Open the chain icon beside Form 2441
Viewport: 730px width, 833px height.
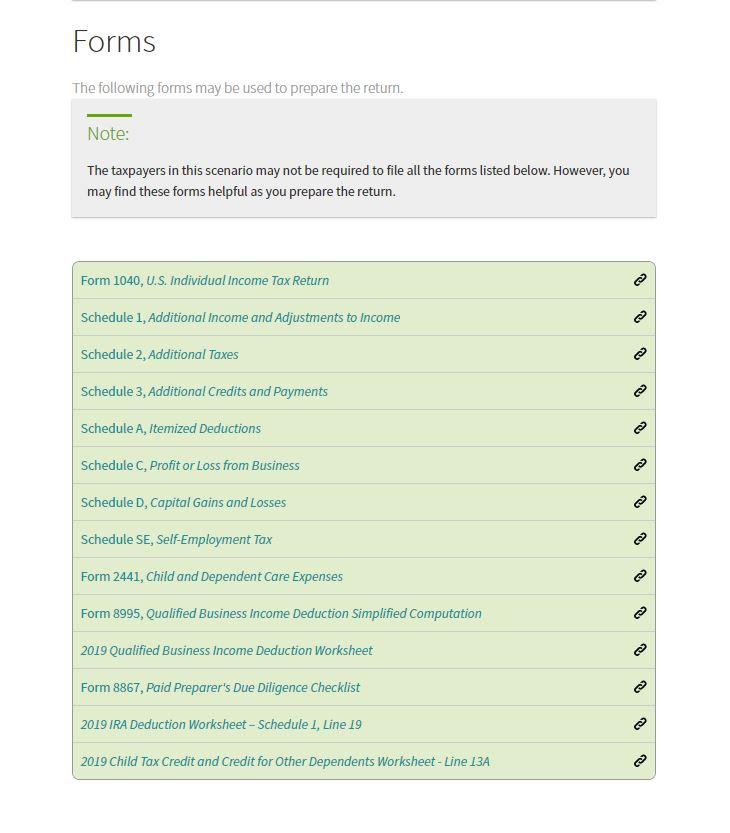pos(639,576)
